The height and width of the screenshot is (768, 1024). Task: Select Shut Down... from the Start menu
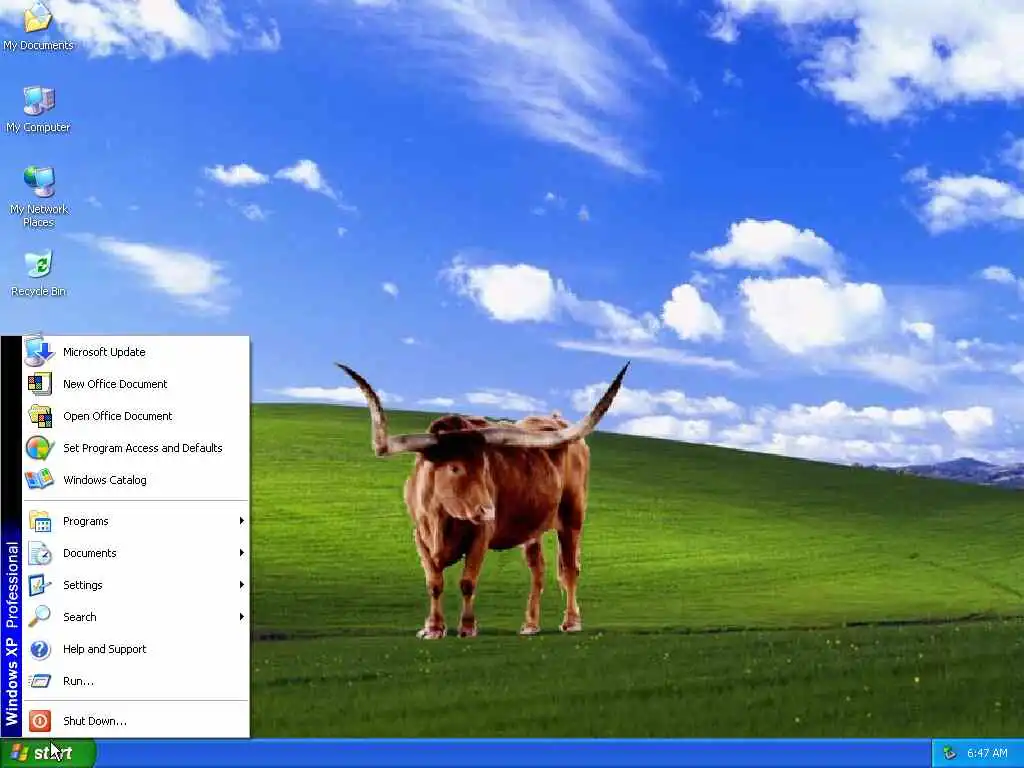click(136, 720)
